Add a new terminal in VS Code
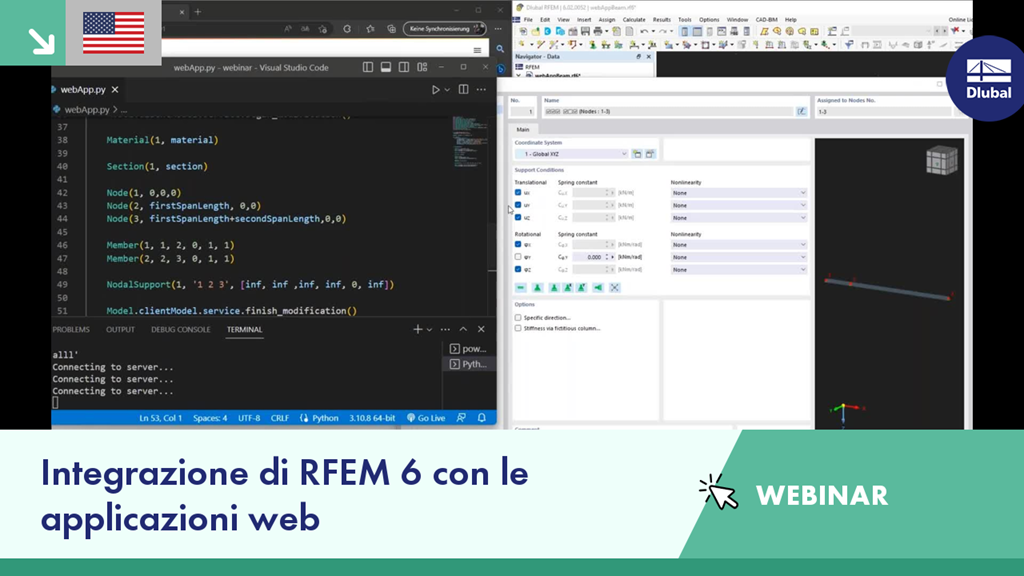 [417, 329]
